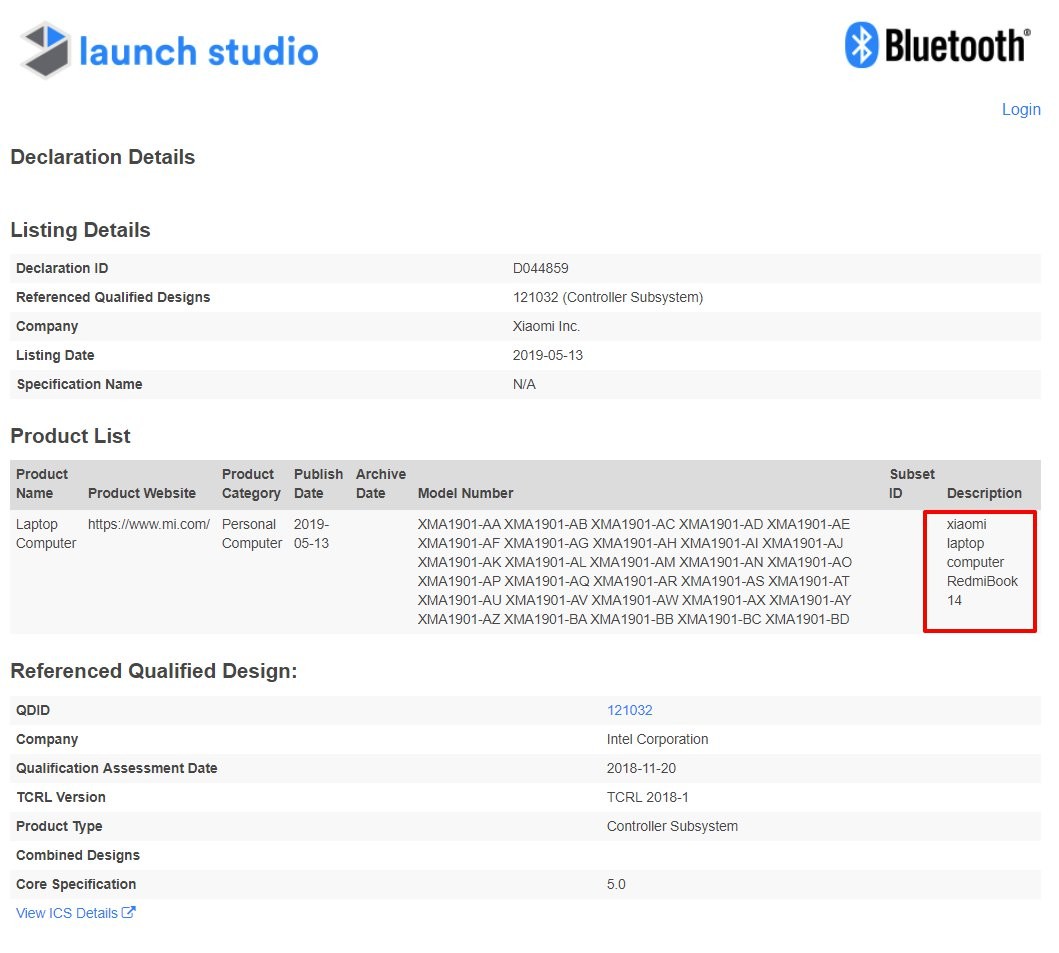Viewport: 1059px width, 953px height.
Task: Open the Login link
Action: (1020, 109)
